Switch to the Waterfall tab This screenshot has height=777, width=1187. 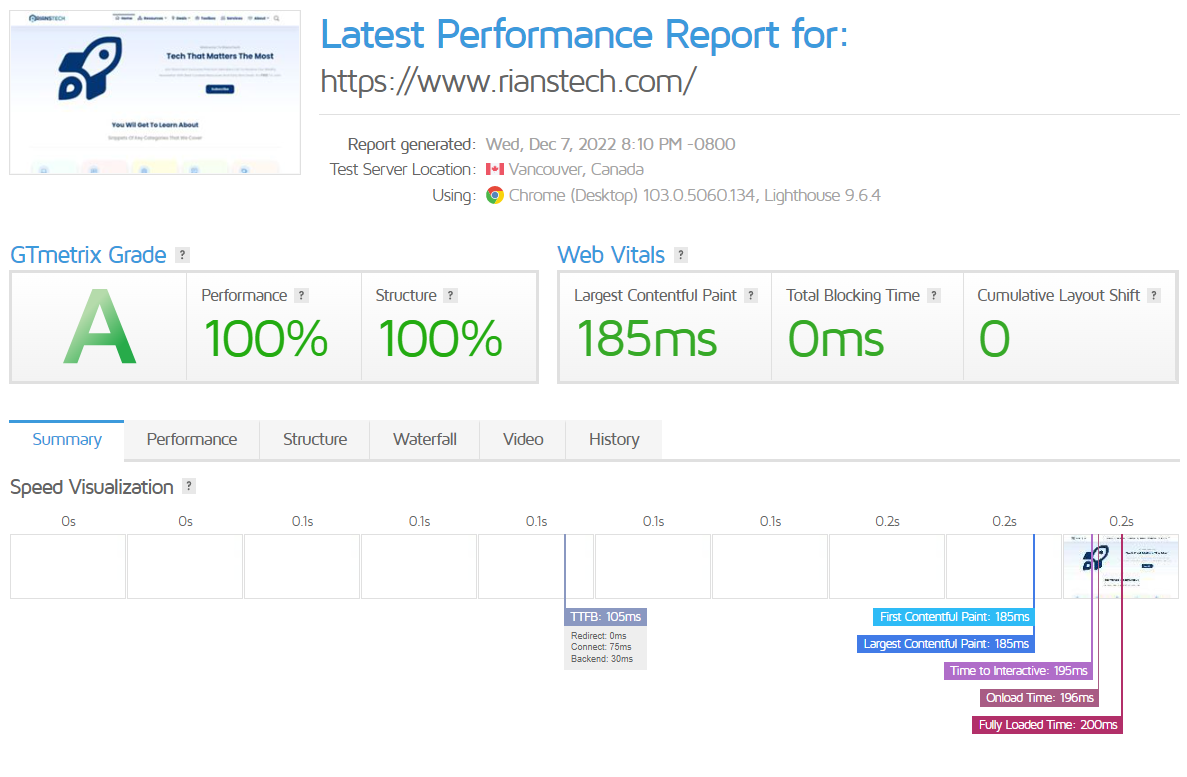tap(425, 440)
